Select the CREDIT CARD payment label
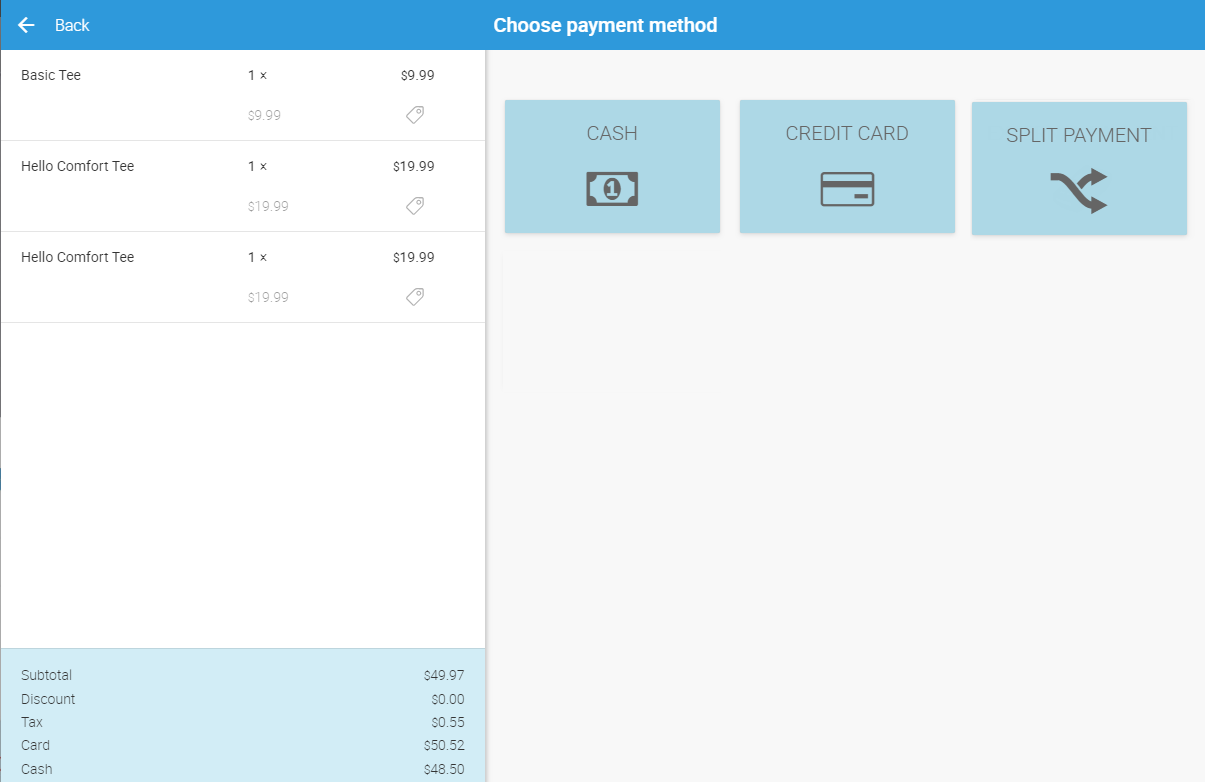1205x782 pixels. [x=847, y=134]
